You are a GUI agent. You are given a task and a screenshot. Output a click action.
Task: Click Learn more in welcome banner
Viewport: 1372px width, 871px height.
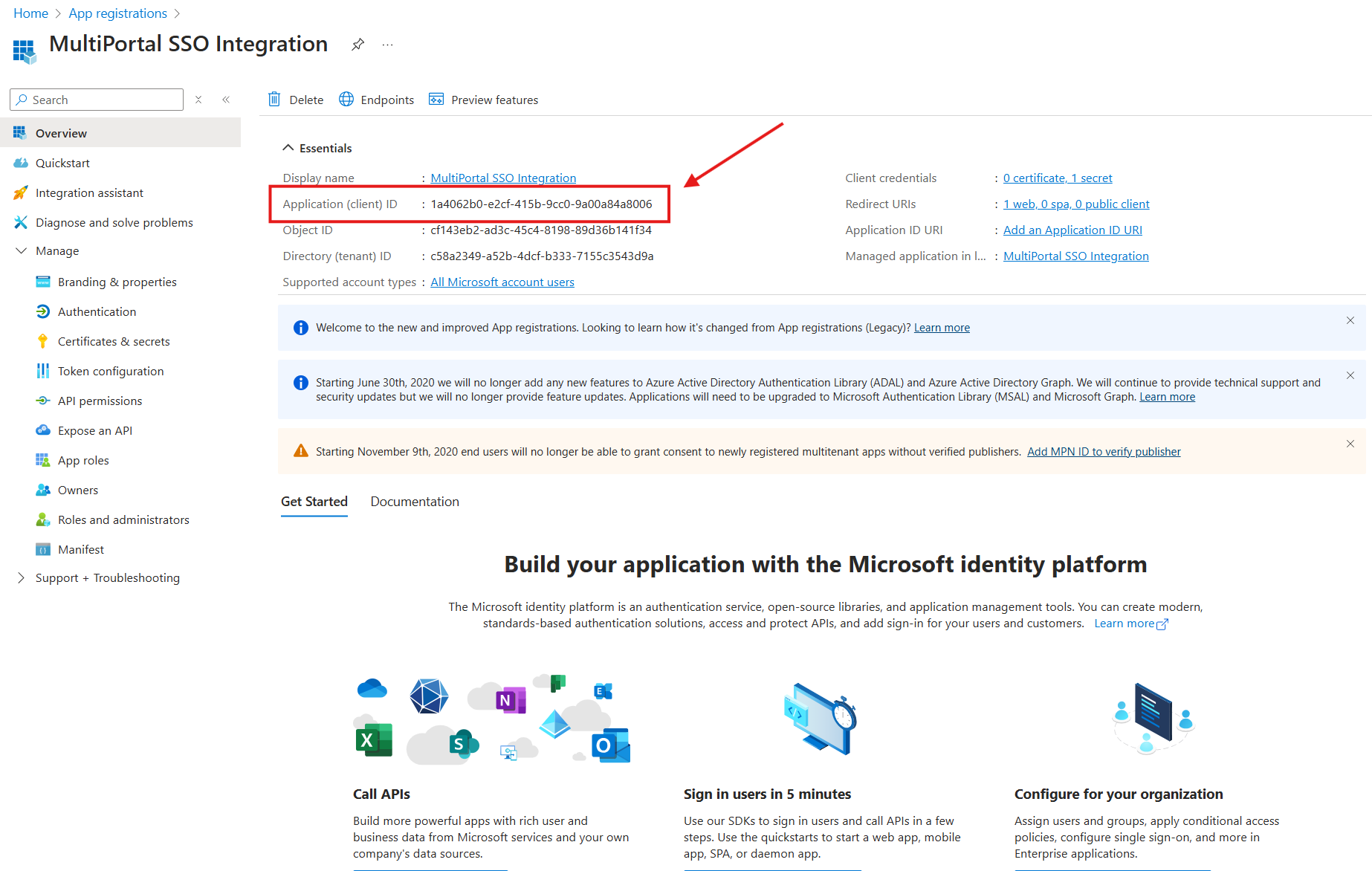pos(942,328)
